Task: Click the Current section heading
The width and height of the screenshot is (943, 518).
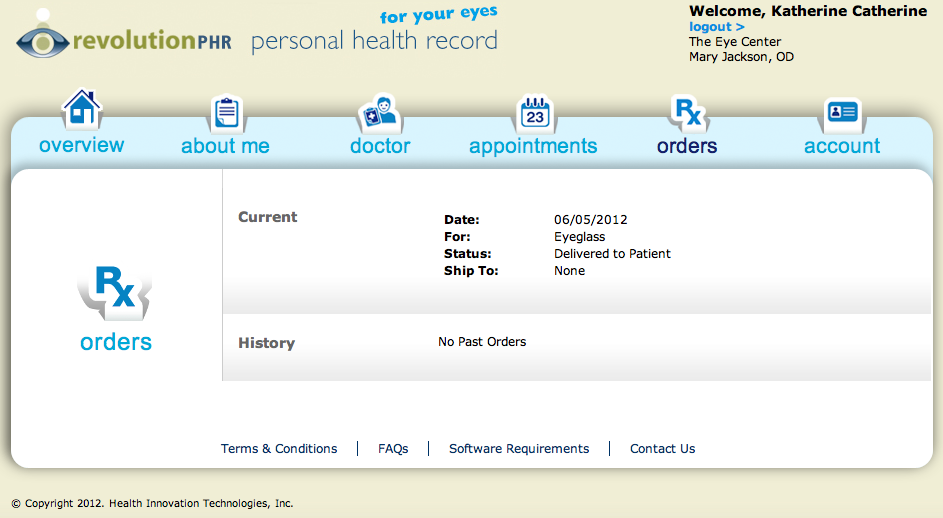Action: pyautogui.click(x=268, y=217)
